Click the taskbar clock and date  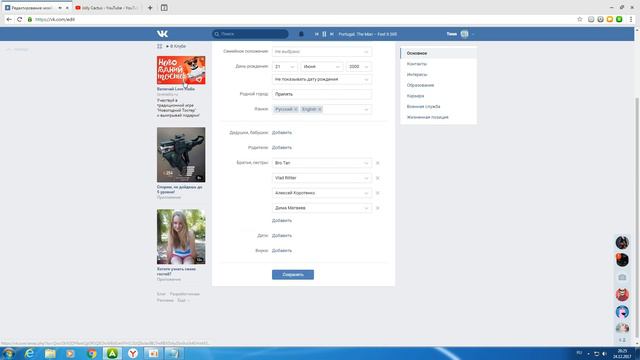point(622,353)
